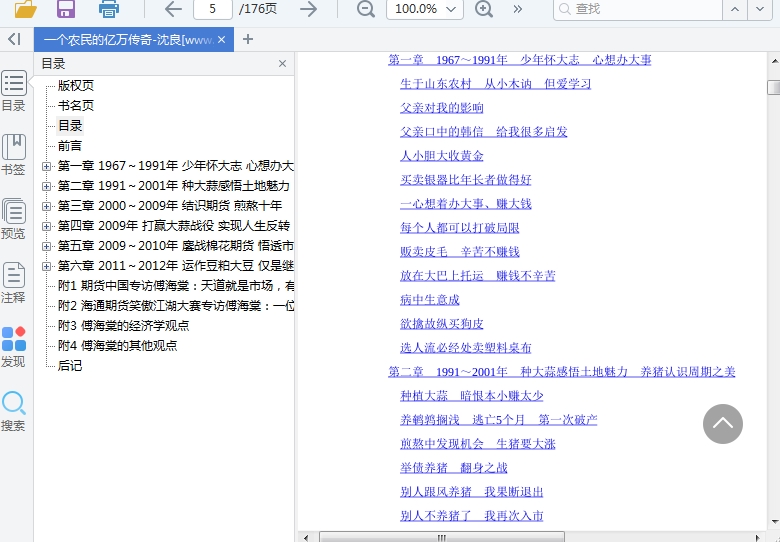Screen dimensions: 780x542
Task: Click the page number field showing 5
Action: click(x=213, y=9)
